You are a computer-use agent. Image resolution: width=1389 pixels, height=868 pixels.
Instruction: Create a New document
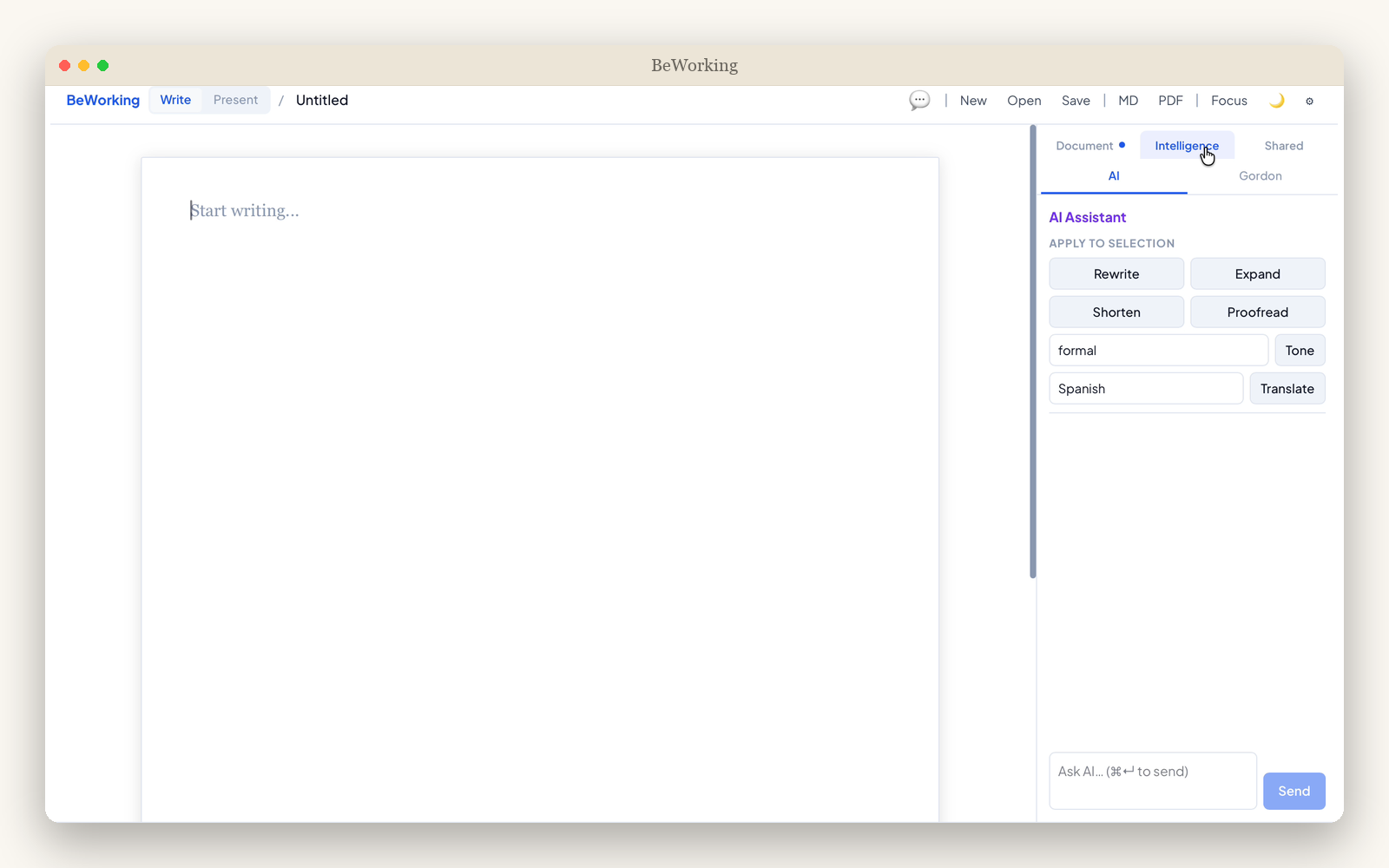[973, 101]
